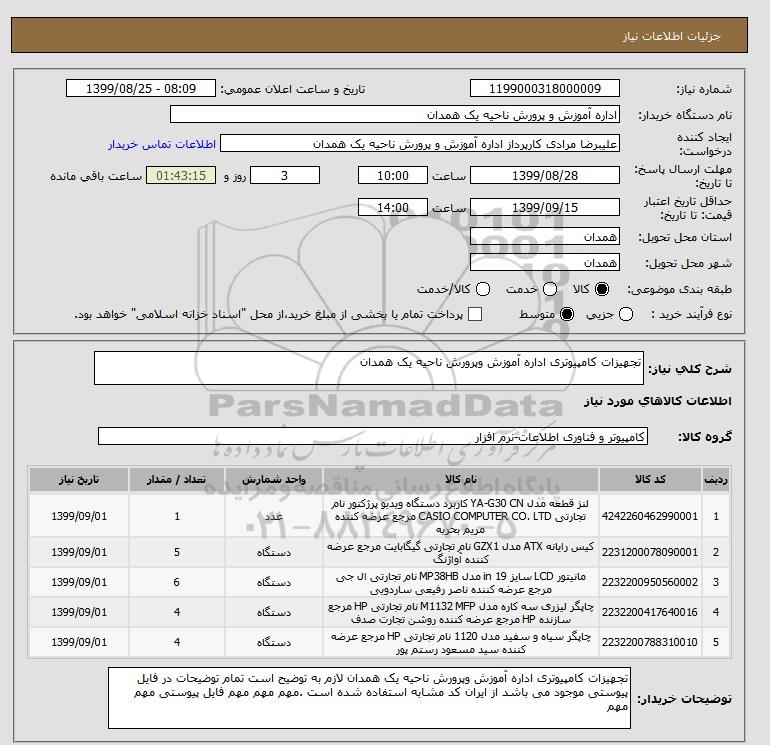This screenshot has width=770, height=745.
Task: Click the remaining days field showing 3
Action: (x=285, y=176)
